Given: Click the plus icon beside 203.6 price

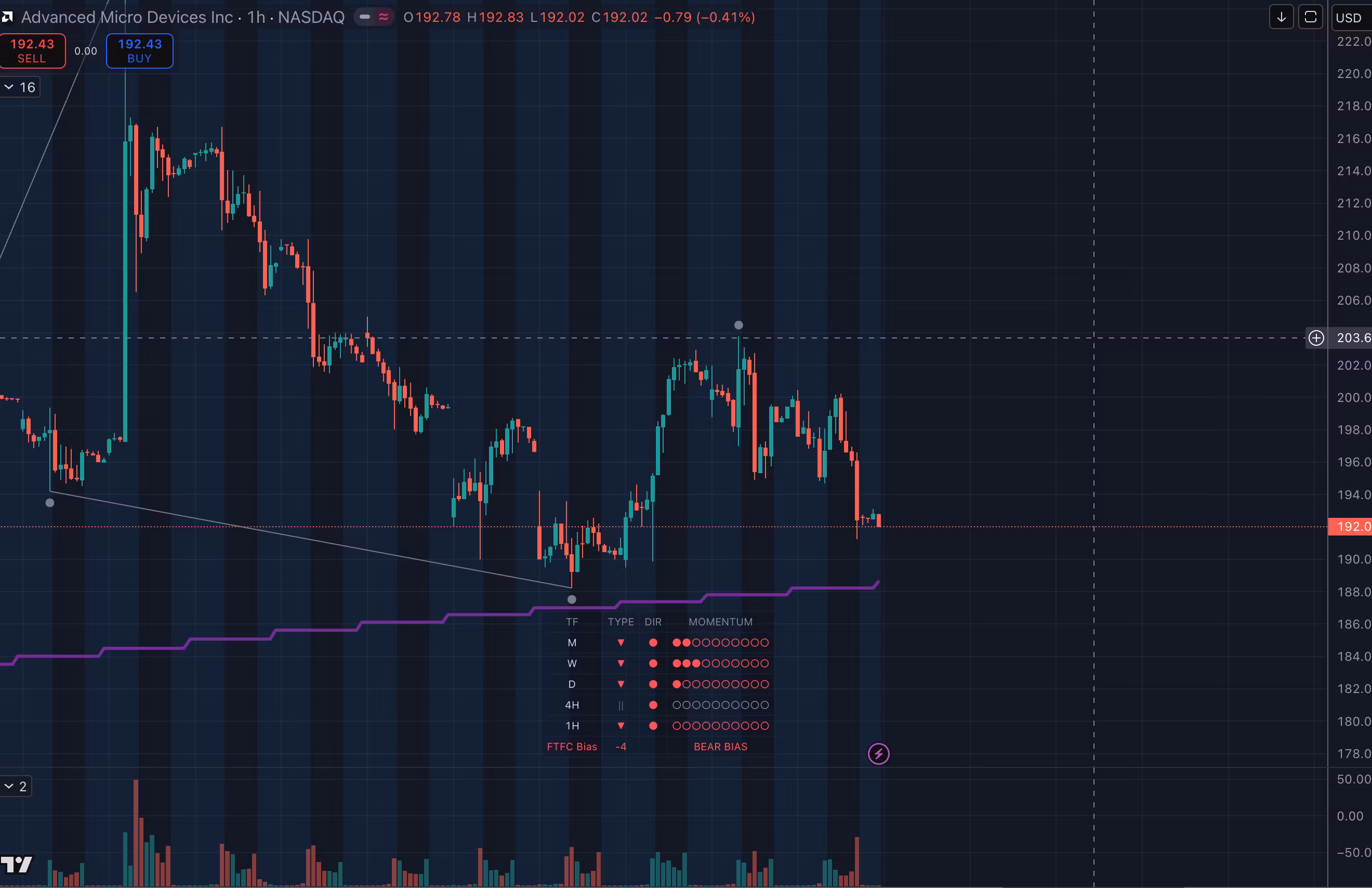Looking at the screenshot, I should [1316, 338].
